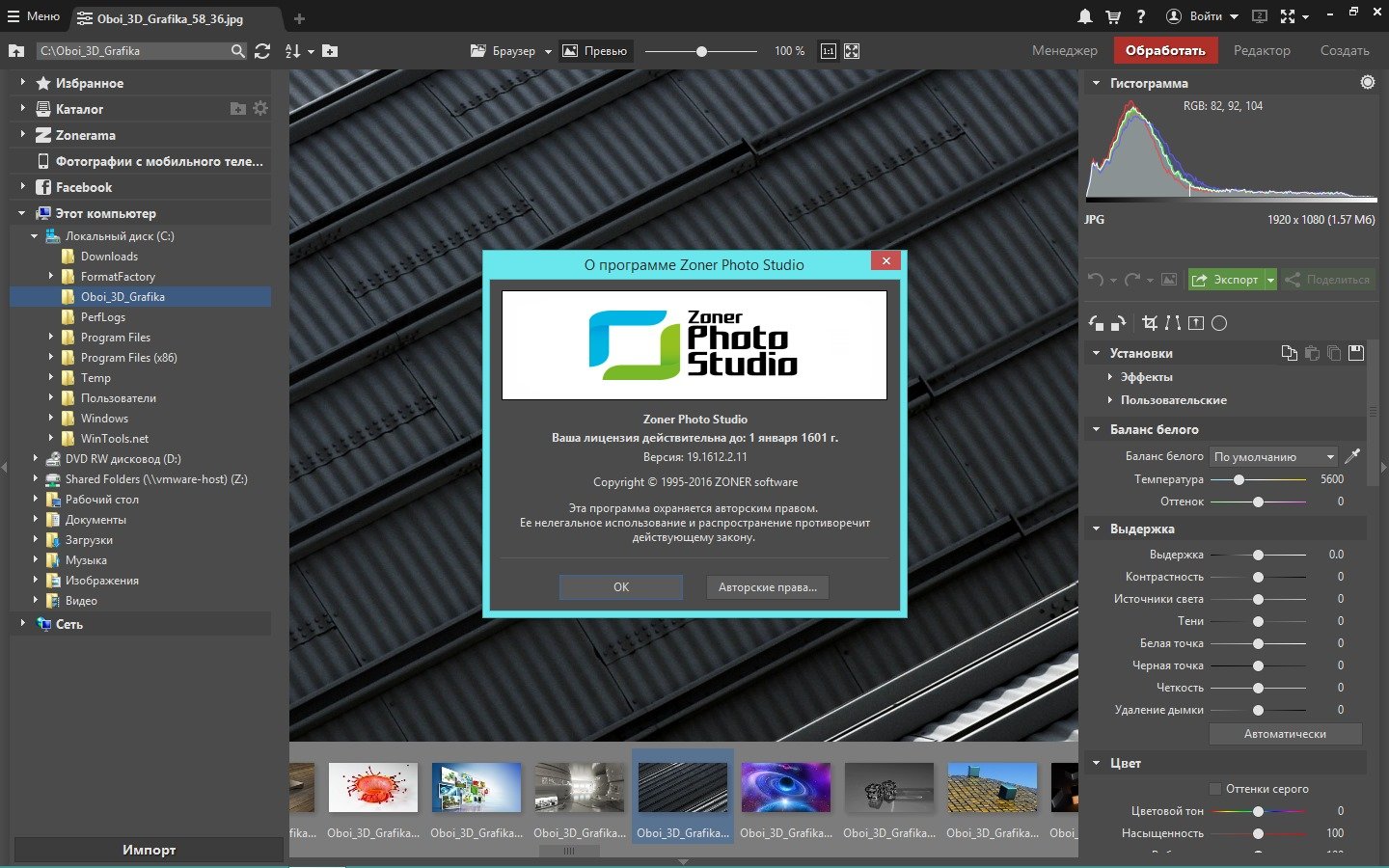This screenshot has width=1389, height=868.
Task: Click the rotate left icon
Action: 1096,323
